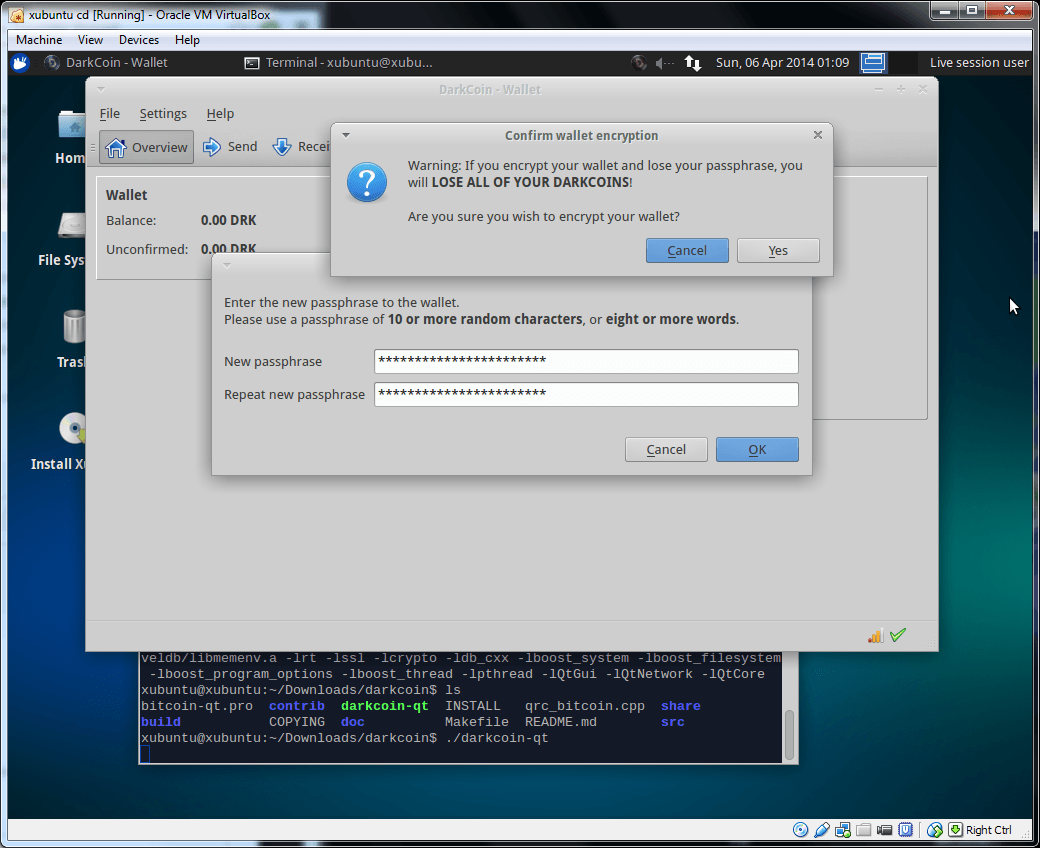
Task: Click the blue question mark dialog icon
Action: tap(367, 182)
